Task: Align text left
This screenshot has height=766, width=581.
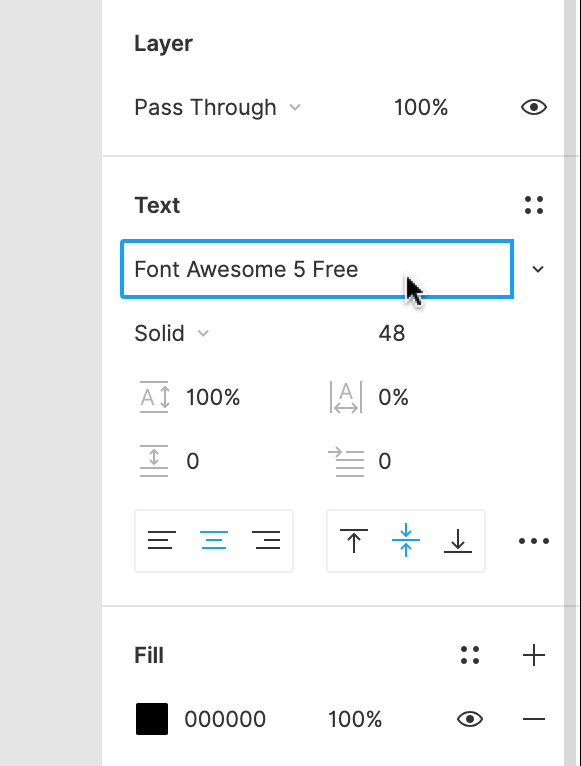Action: point(162,540)
